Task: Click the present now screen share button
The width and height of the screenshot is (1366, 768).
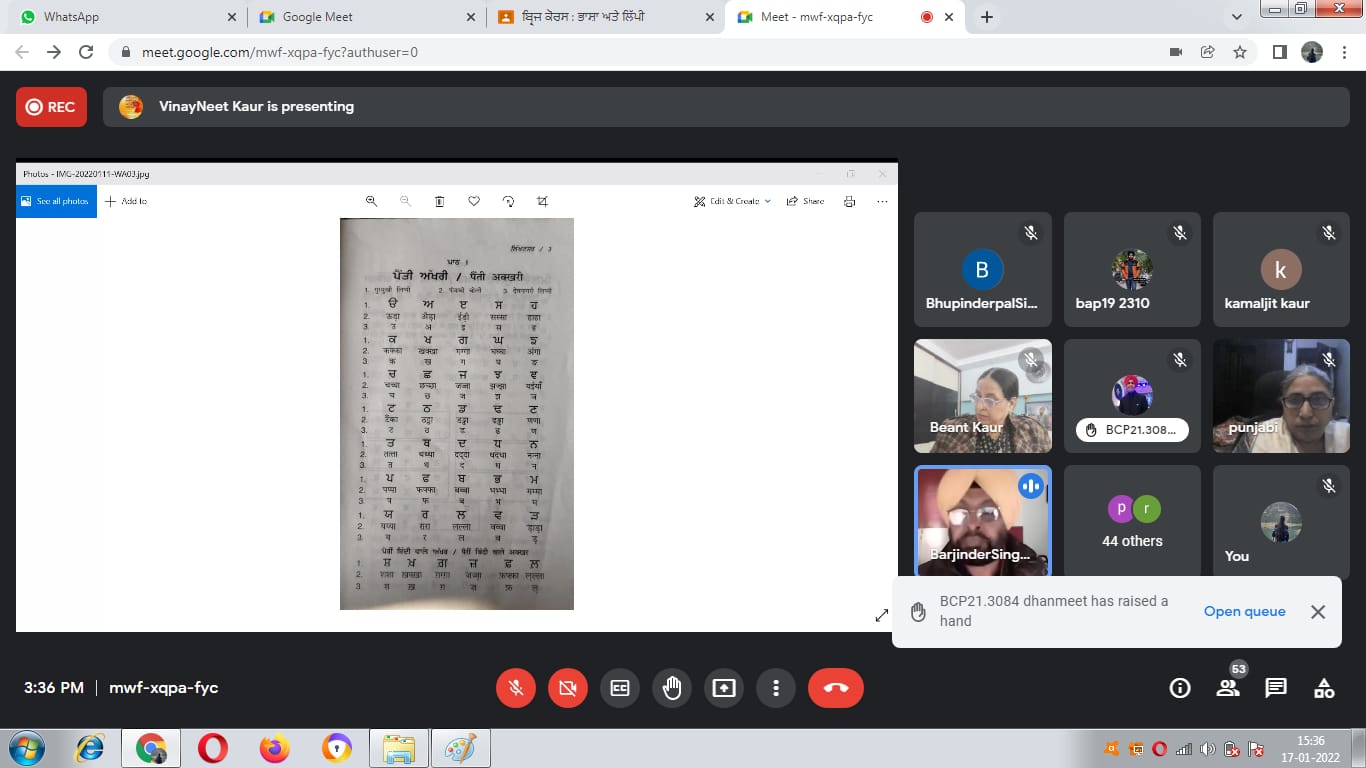Action: [723, 688]
